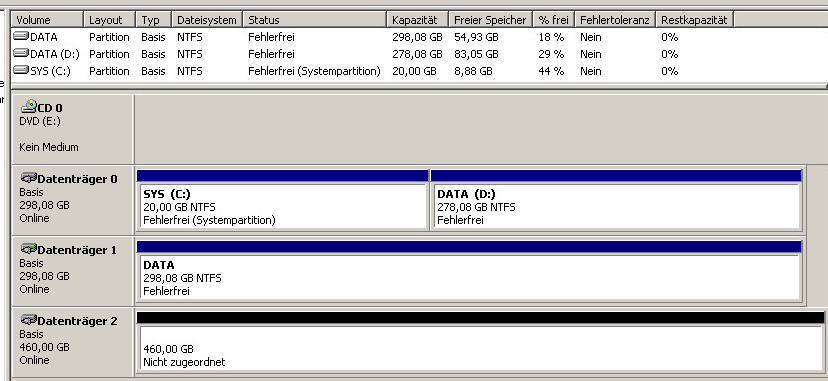Click capacity value 278,08 GB in volume list

coord(417,54)
